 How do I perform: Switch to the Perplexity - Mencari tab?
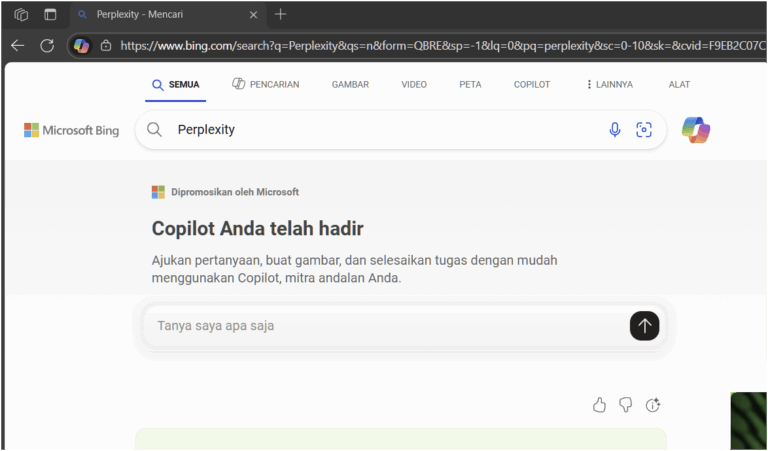tap(167, 15)
